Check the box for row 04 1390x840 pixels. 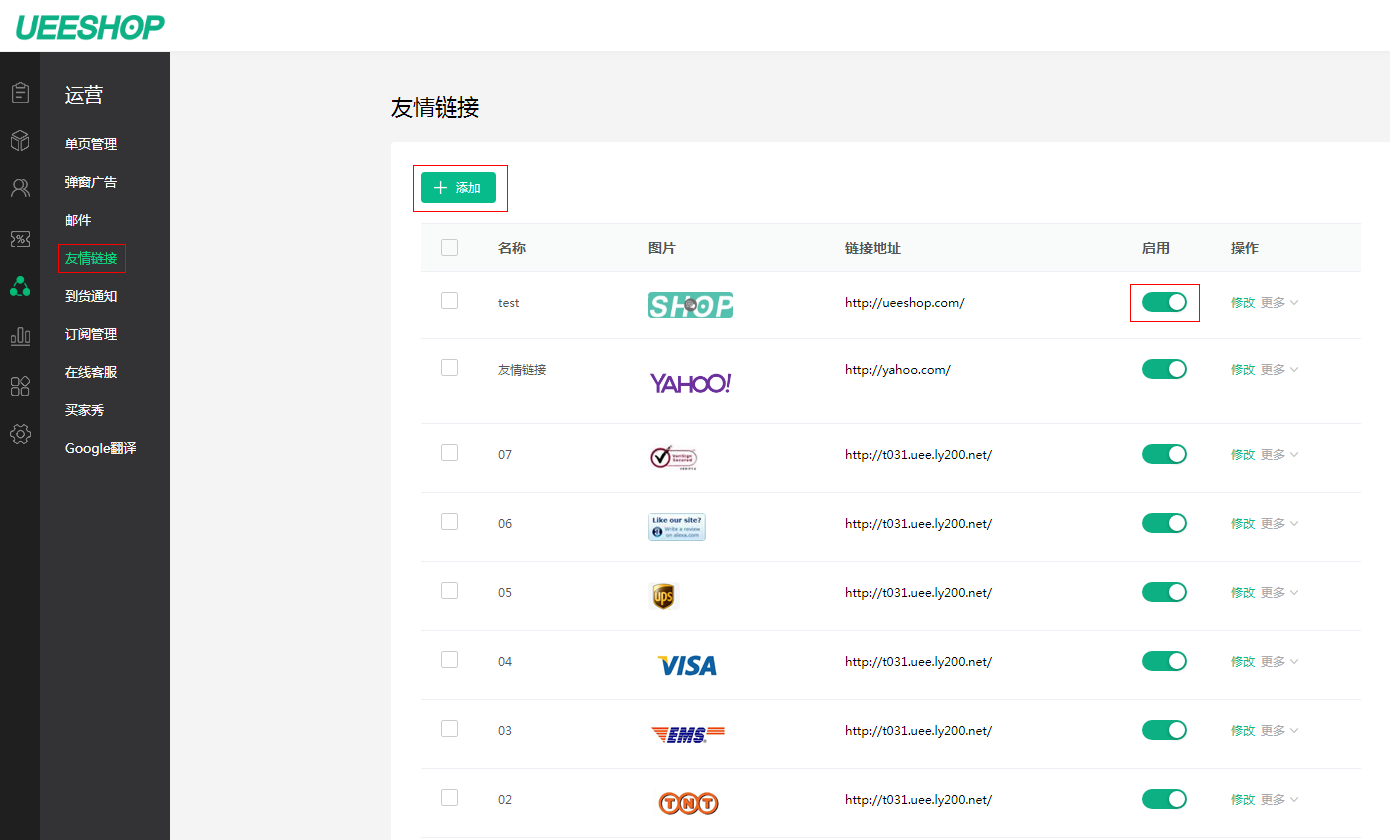[449, 659]
